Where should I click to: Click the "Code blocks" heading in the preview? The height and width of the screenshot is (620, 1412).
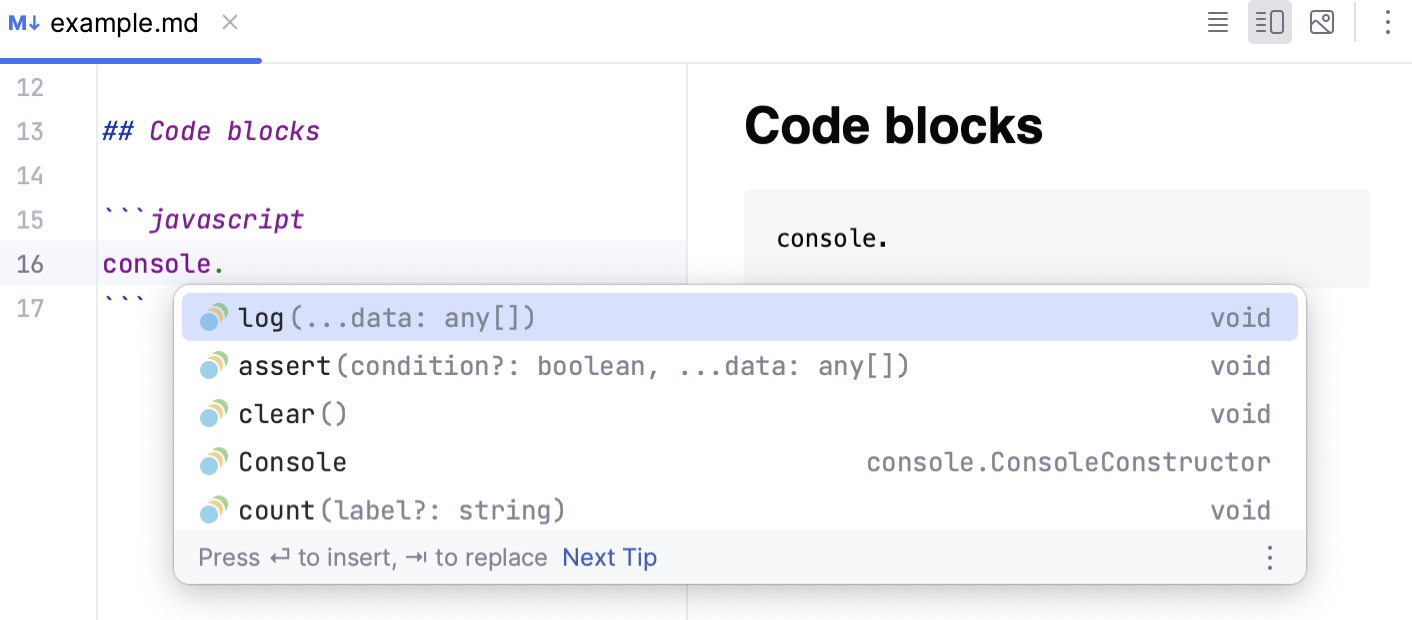[892, 124]
